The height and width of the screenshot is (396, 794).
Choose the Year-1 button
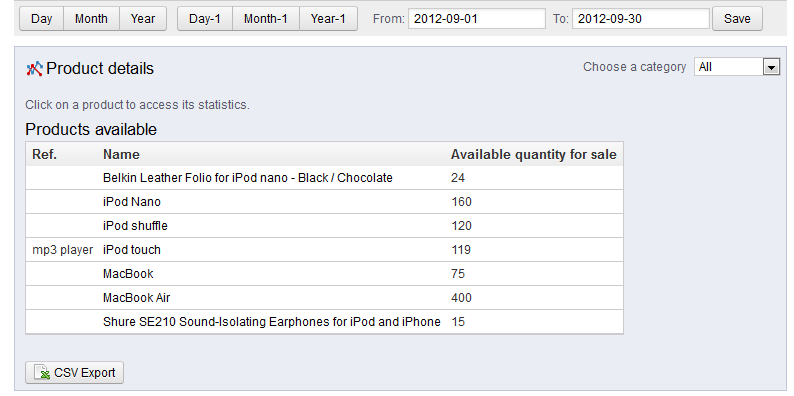pos(328,19)
